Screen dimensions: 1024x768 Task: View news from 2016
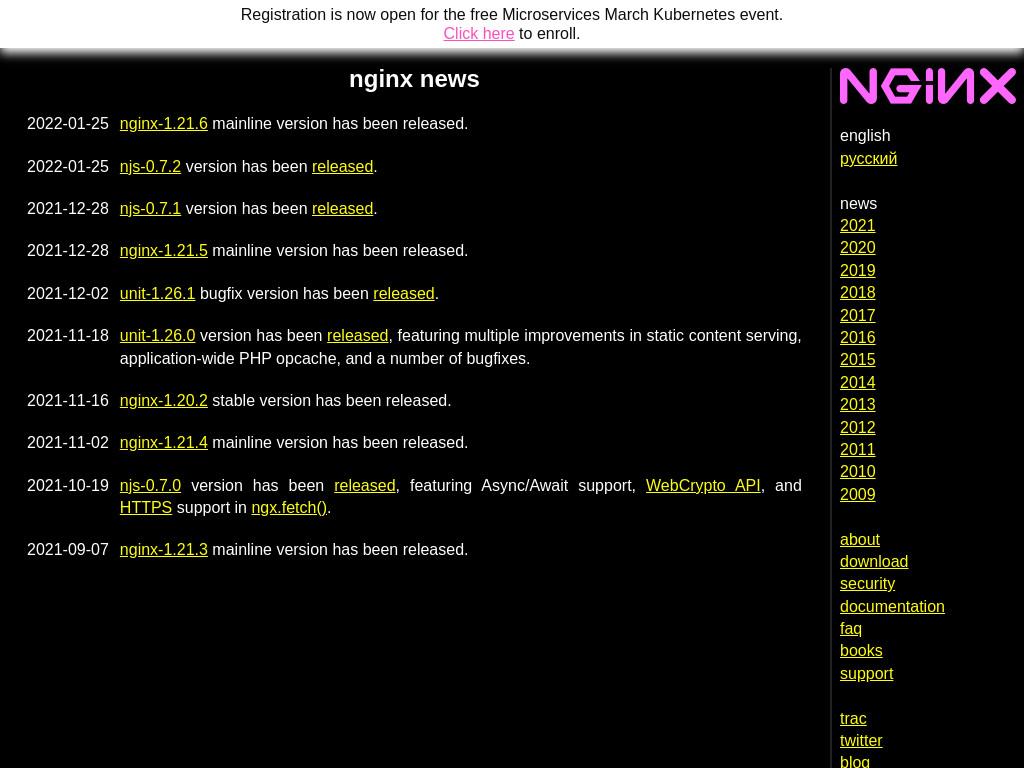tap(857, 338)
